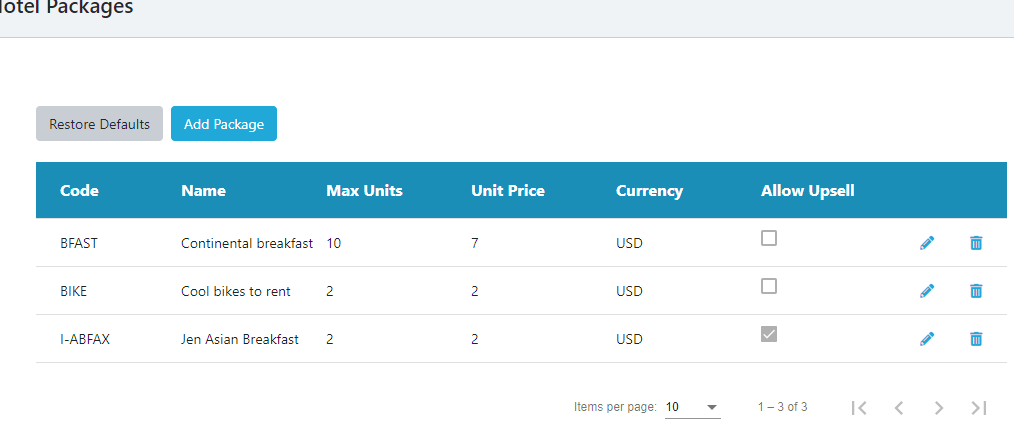Screen dimensions: 1014x429
Task: Enable Allow Upsell for Continental breakfast
Action: pyautogui.click(x=769, y=238)
